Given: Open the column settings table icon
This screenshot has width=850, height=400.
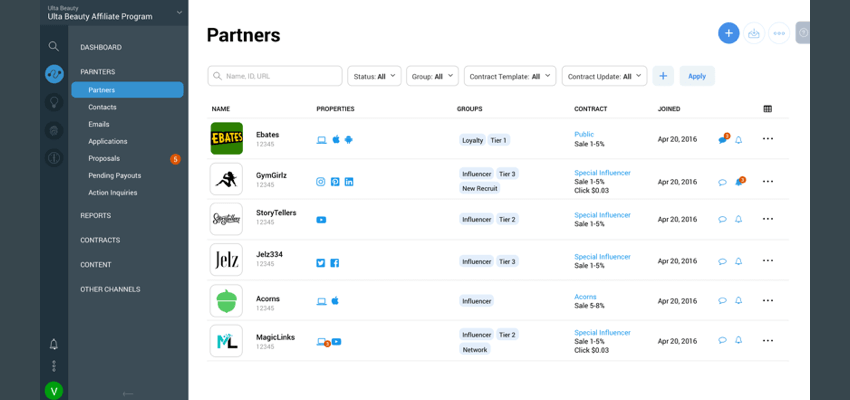Looking at the screenshot, I should click(x=767, y=108).
